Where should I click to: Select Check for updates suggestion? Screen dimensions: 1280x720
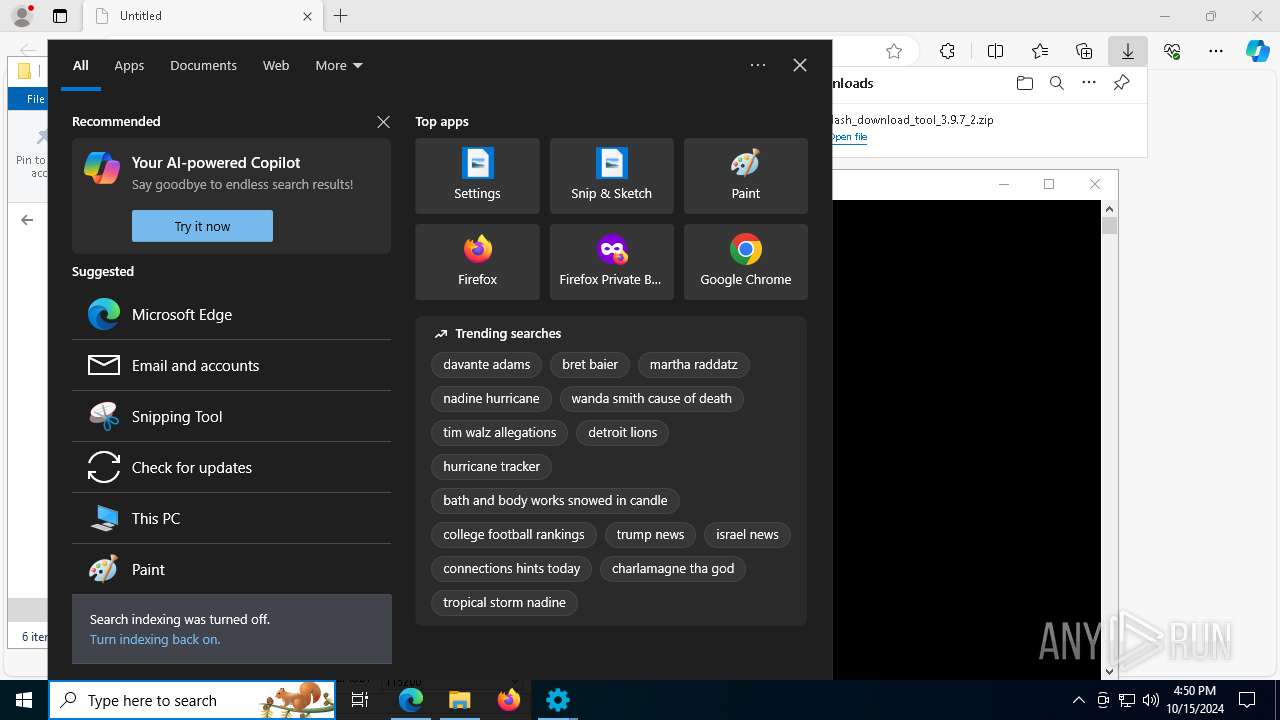[231, 467]
